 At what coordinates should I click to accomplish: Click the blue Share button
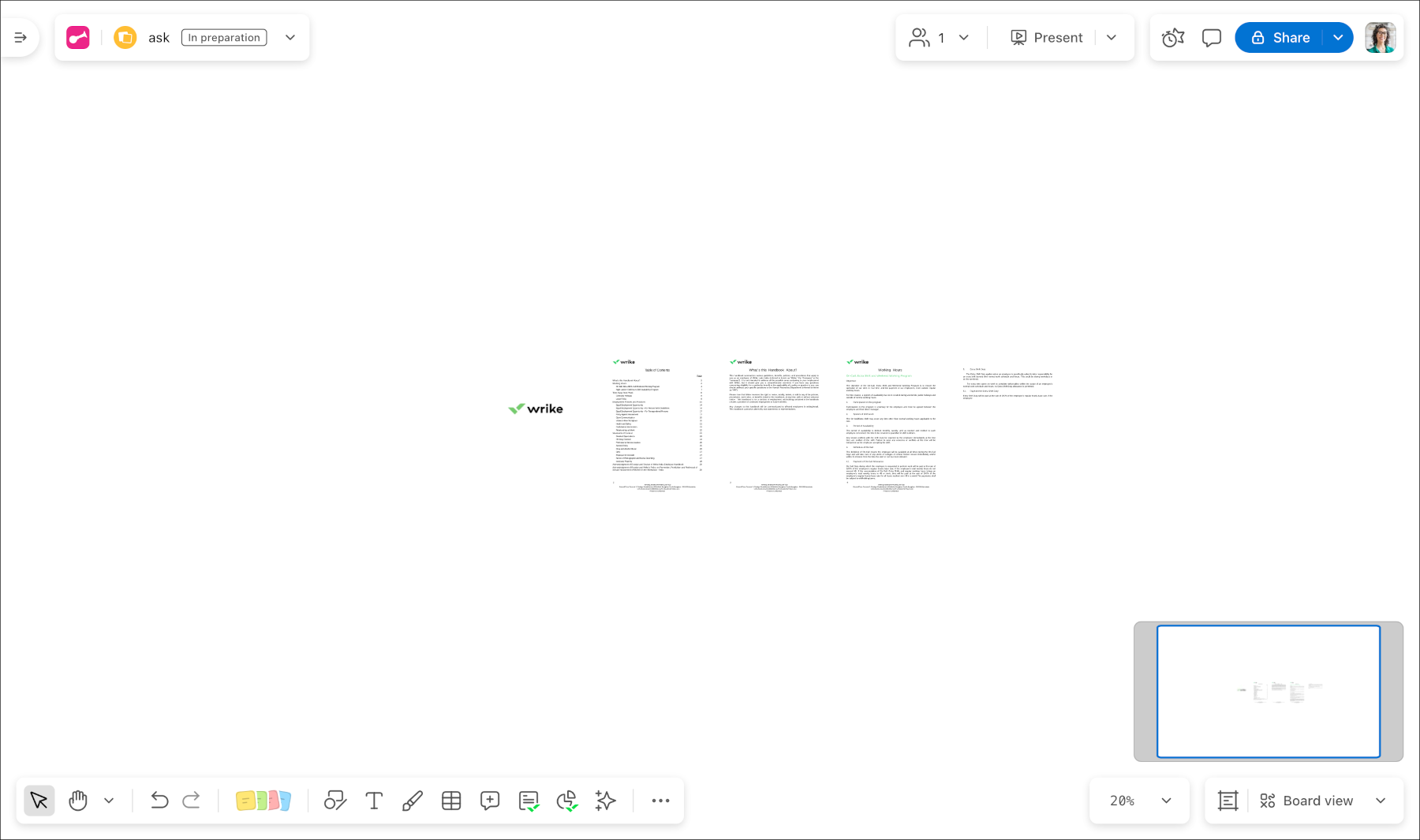[x=1280, y=37]
